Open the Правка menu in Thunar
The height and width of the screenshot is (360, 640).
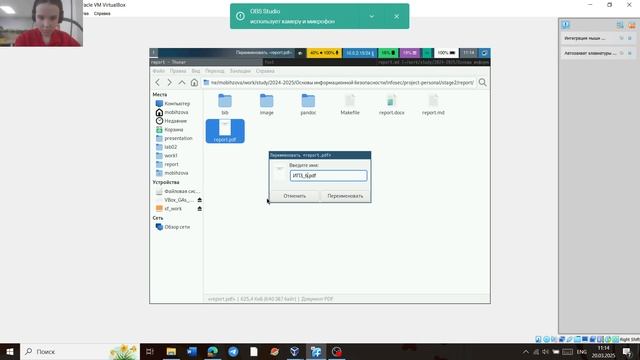178,71
